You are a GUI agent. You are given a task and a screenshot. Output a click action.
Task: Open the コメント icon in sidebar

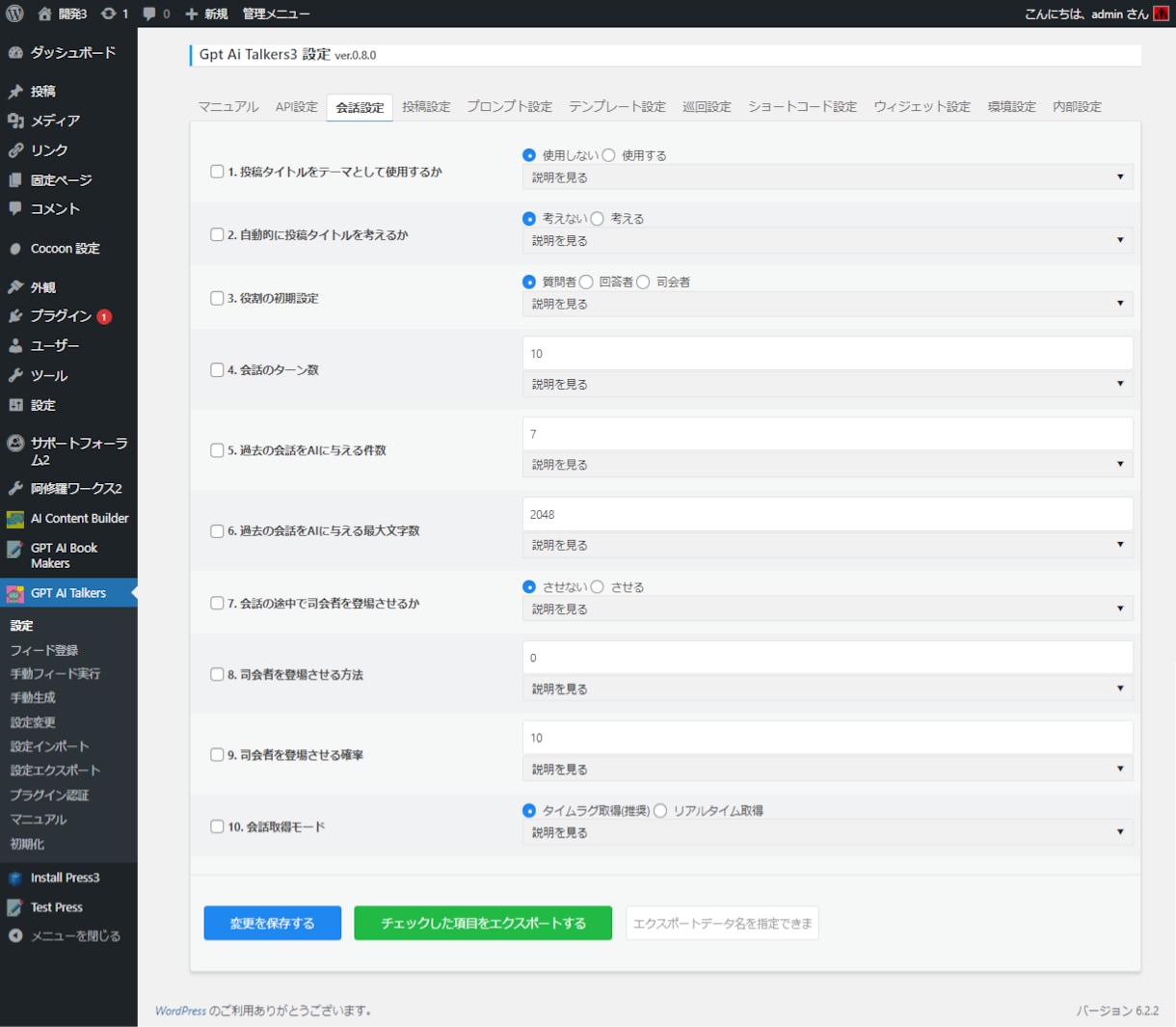pyautogui.click(x=15, y=208)
